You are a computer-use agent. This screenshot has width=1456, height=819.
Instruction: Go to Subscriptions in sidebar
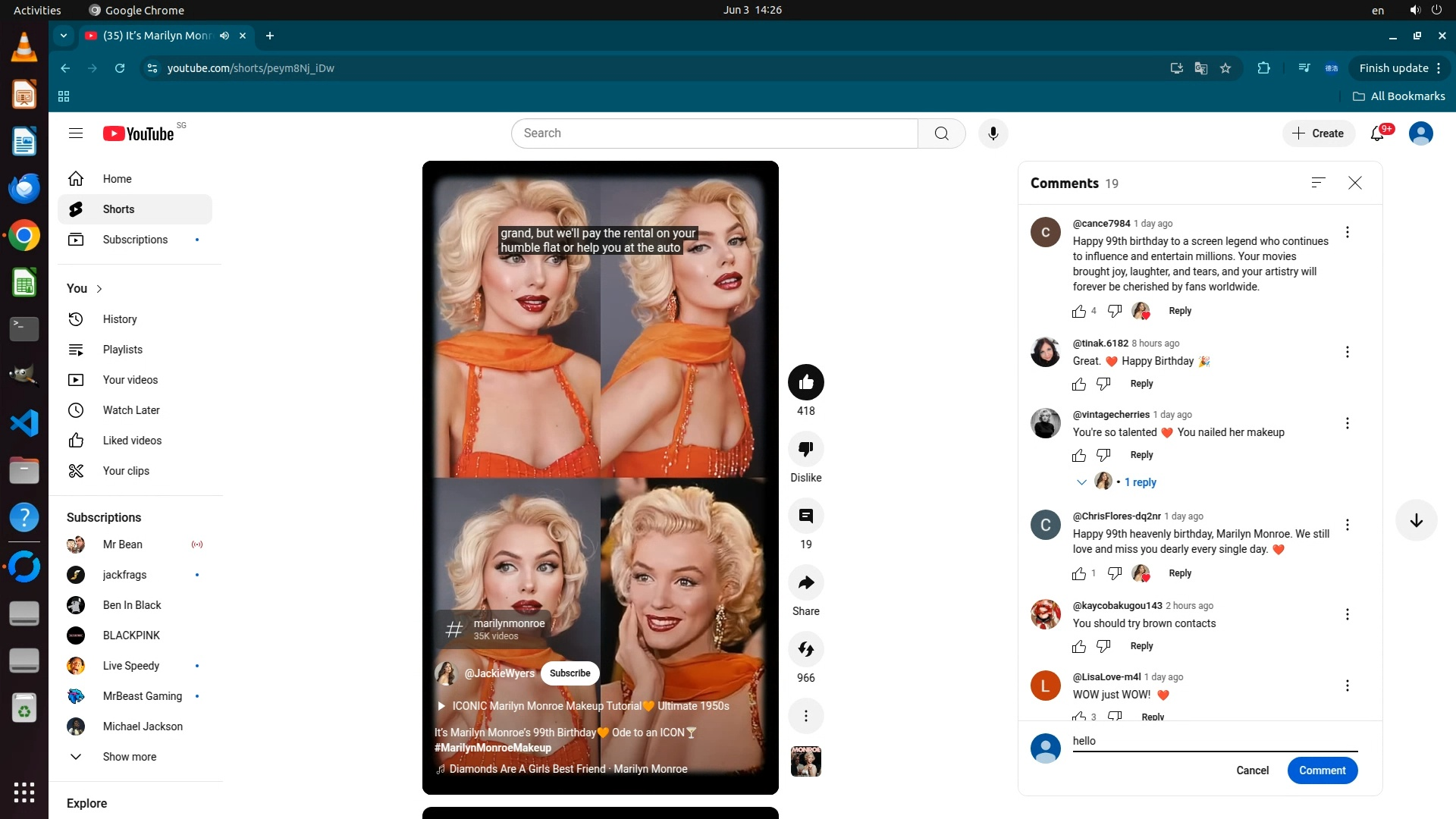[x=135, y=240]
